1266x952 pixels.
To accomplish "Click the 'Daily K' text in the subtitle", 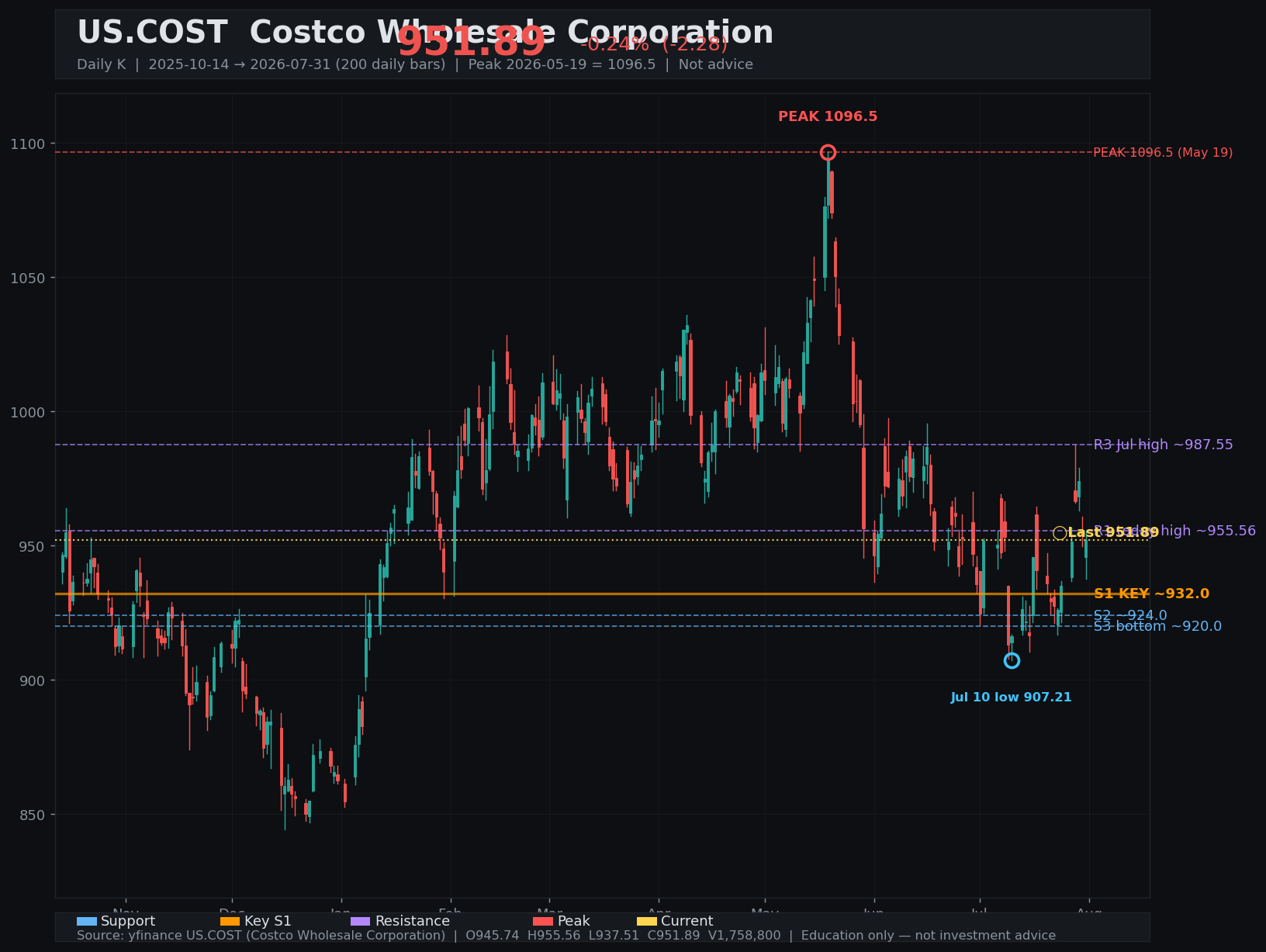I will click(x=101, y=64).
